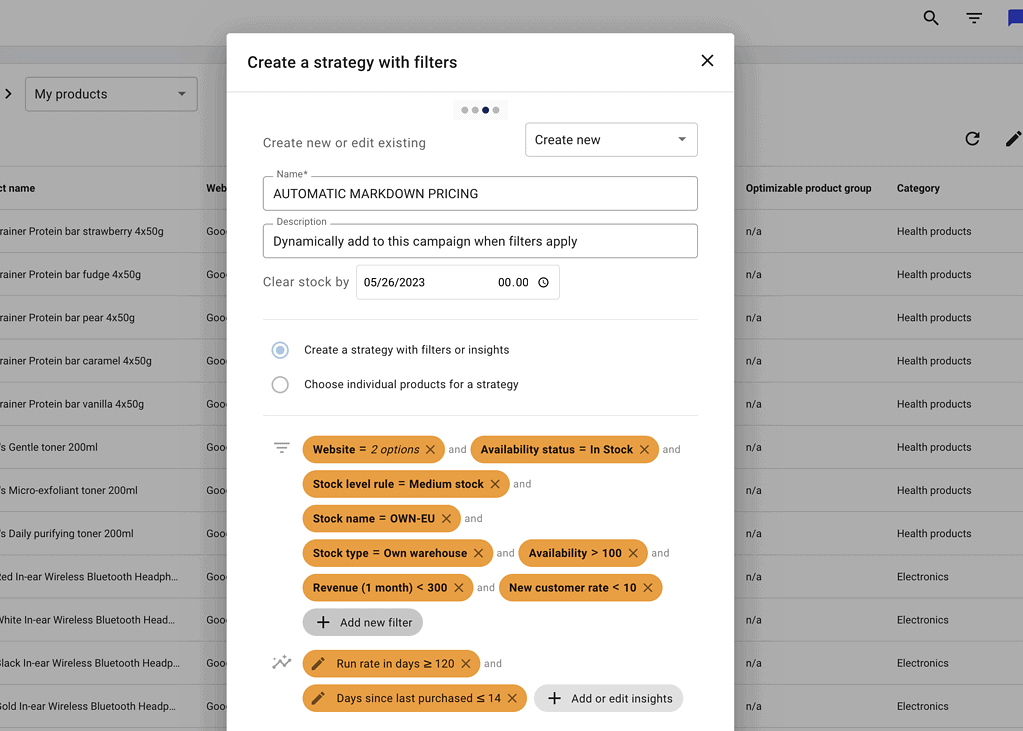This screenshot has height=731, width=1023.
Task: Open the Create new dropdown
Action: (611, 140)
